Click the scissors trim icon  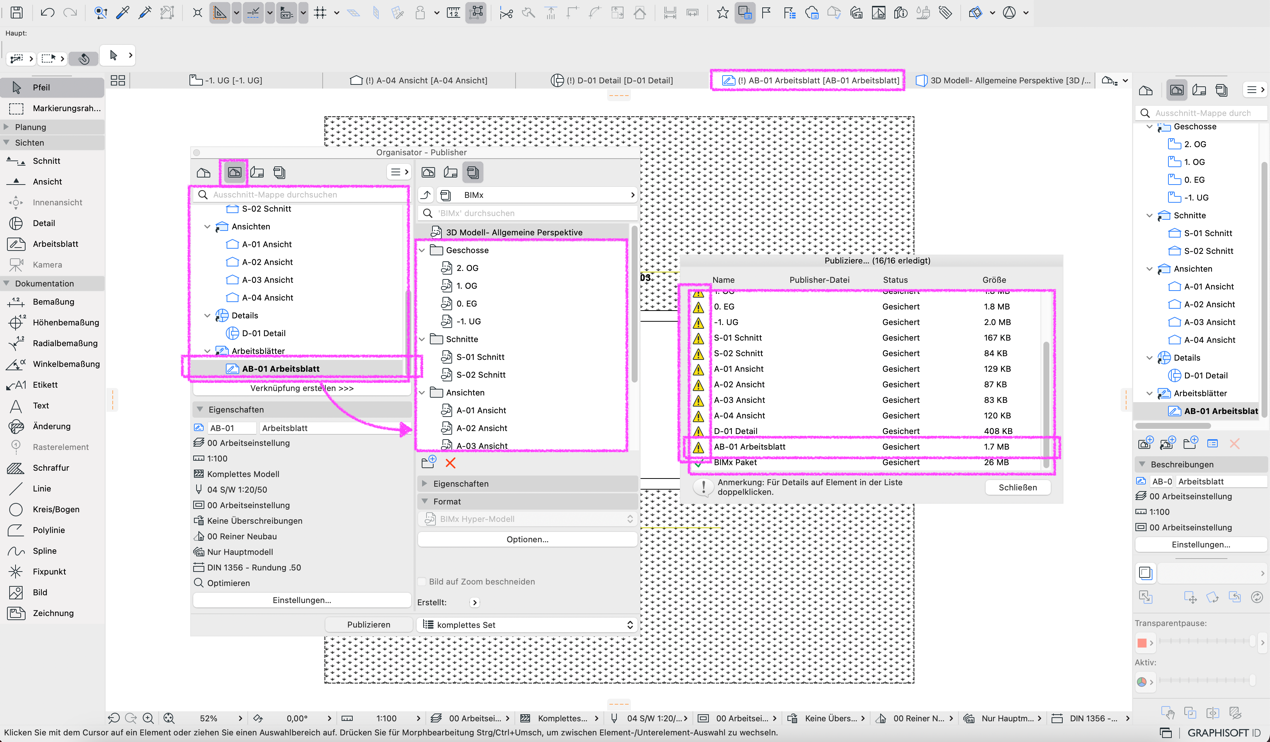click(506, 13)
